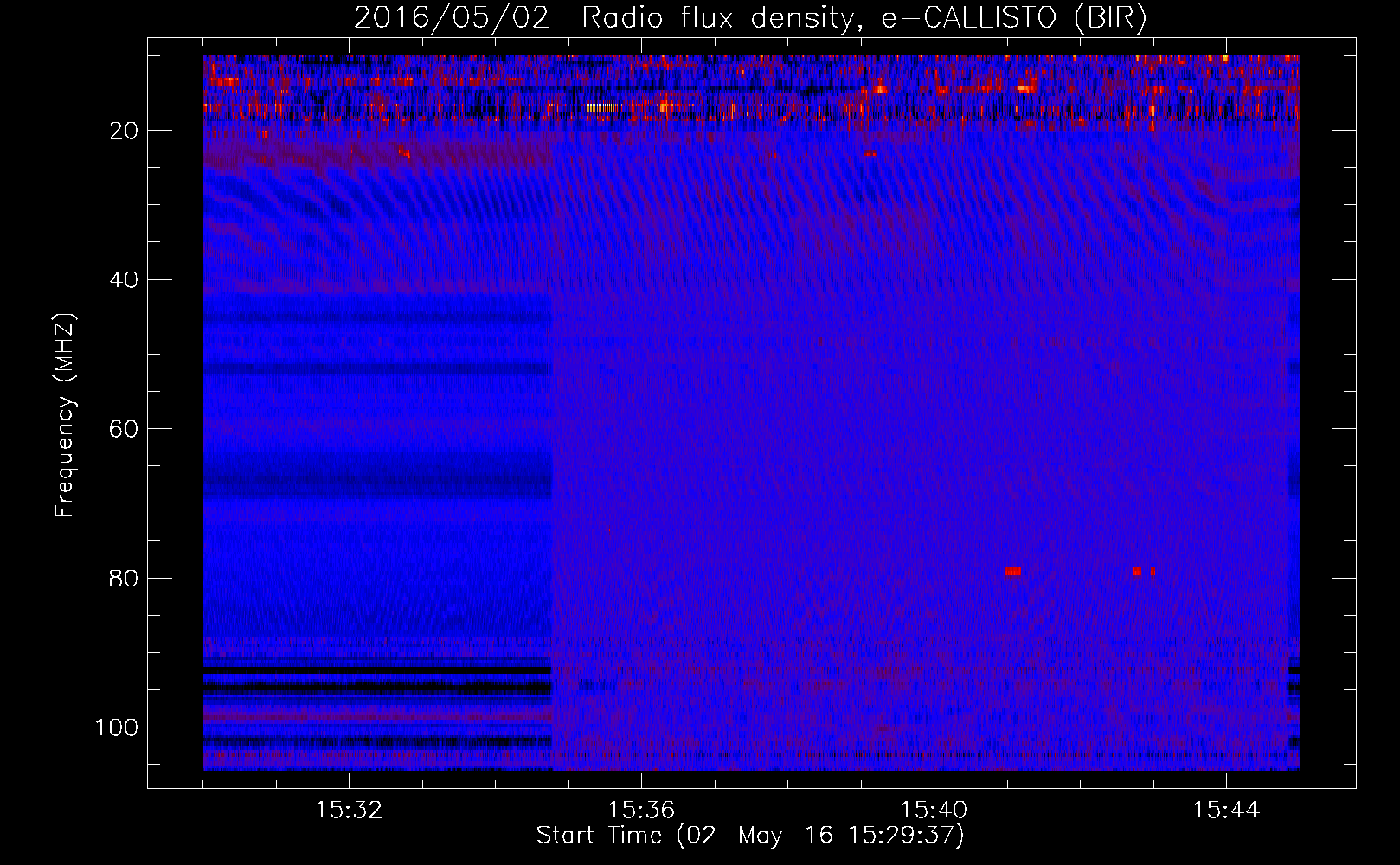Click the 60 frequency tick label
The height and width of the screenshot is (865, 1400).
pyautogui.click(x=124, y=429)
